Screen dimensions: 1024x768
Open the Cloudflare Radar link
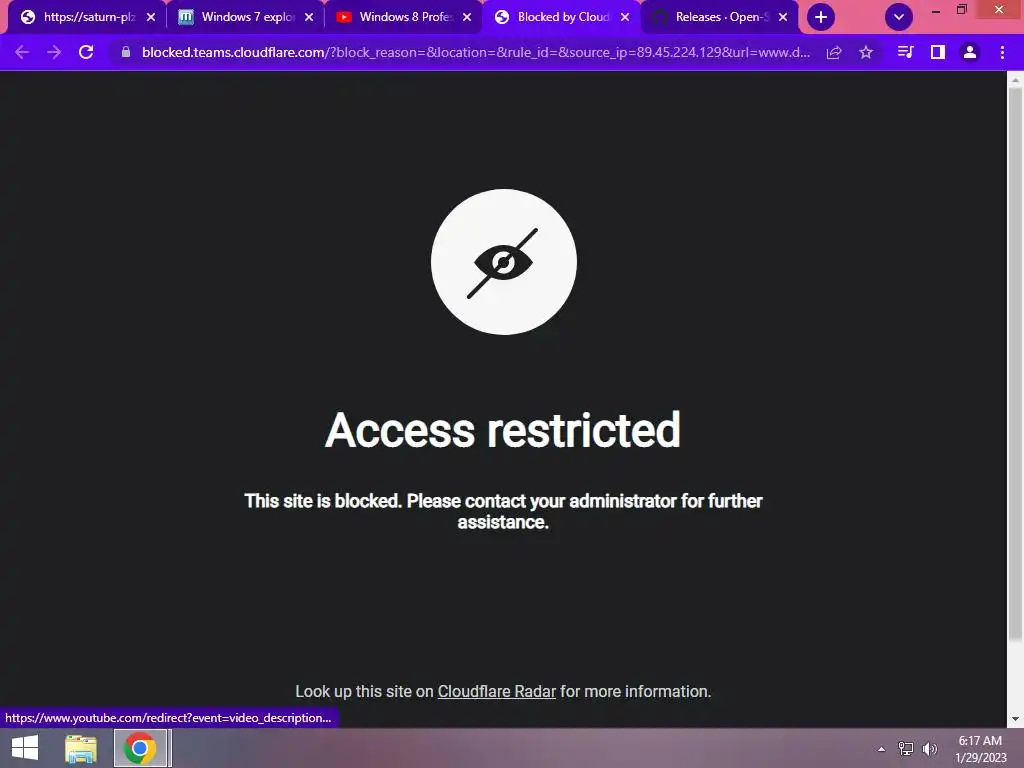click(496, 692)
